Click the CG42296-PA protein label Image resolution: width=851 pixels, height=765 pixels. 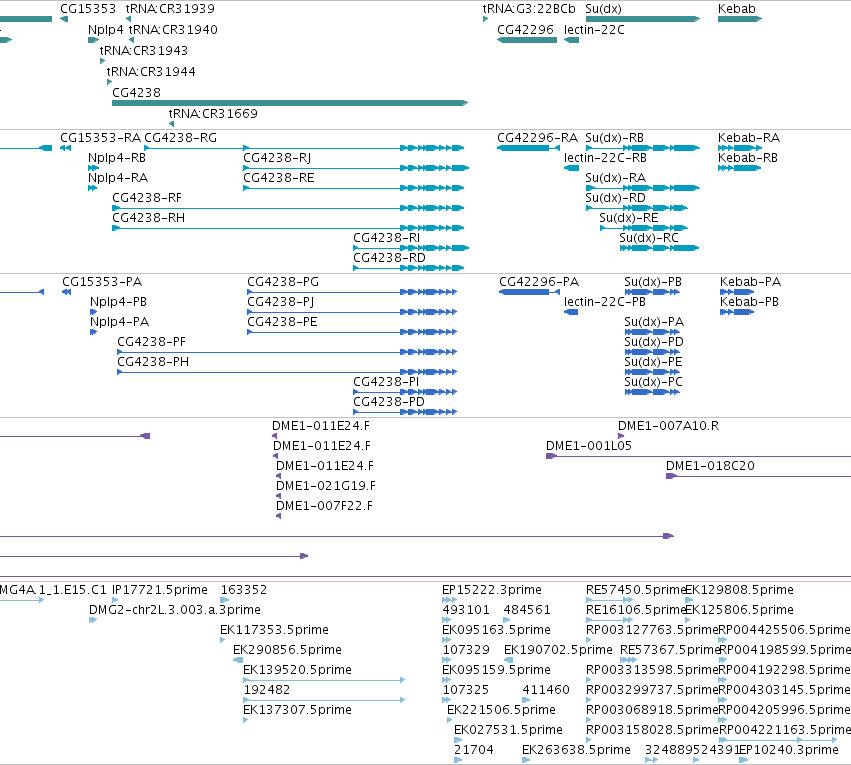539,282
